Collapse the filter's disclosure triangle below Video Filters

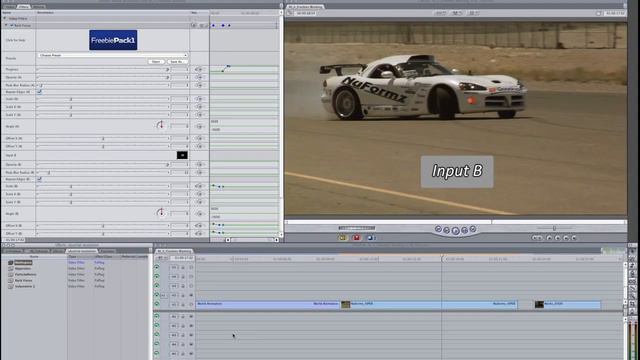point(6,25)
